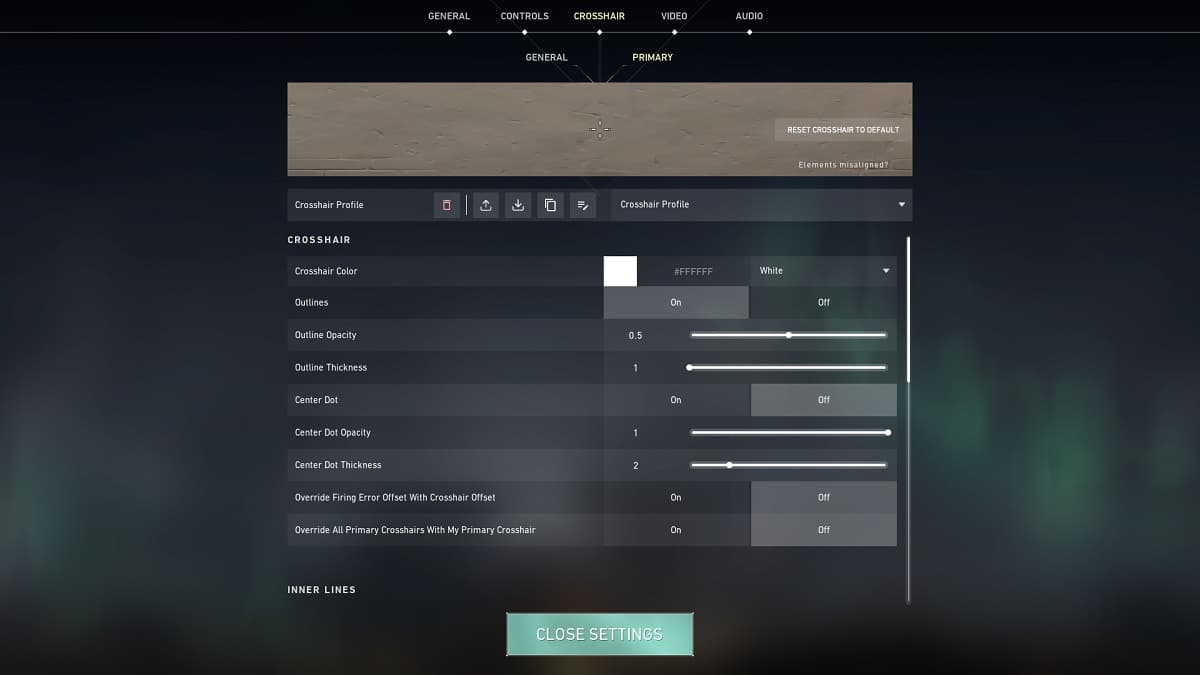Image resolution: width=1200 pixels, height=675 pixels.
Task: Enable the Center Dot
Action: [x=676, y=399]
